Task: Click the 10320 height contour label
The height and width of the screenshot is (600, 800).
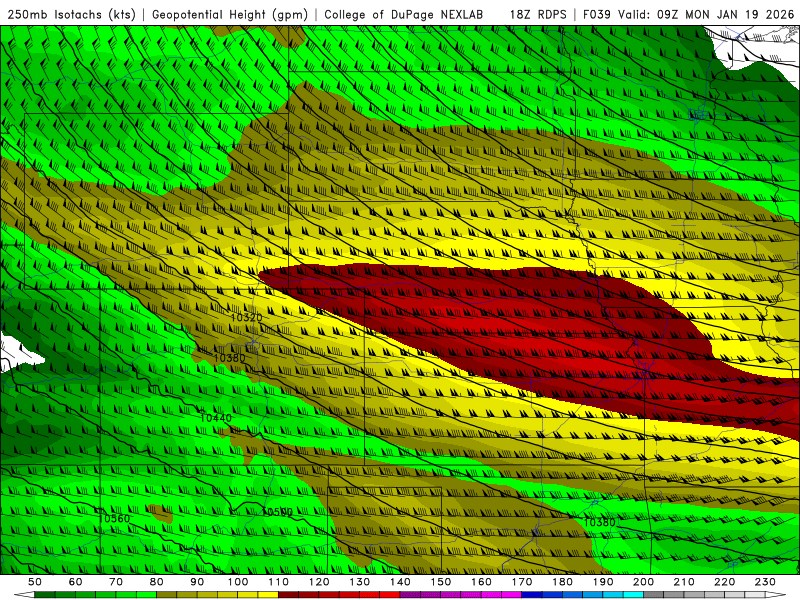Action: click(x=246, y=317)
